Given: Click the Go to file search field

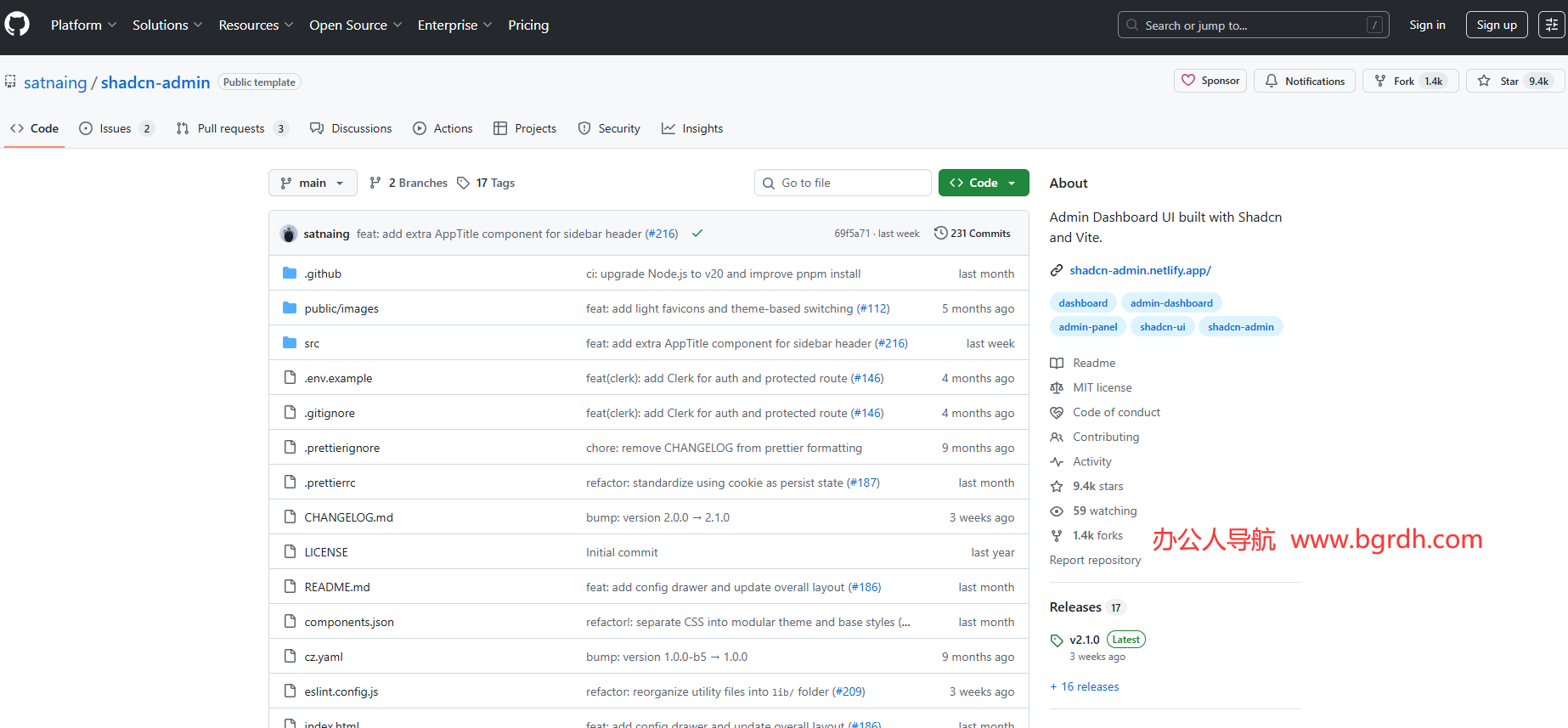Looking at the screenshot, I should (843, 183).
